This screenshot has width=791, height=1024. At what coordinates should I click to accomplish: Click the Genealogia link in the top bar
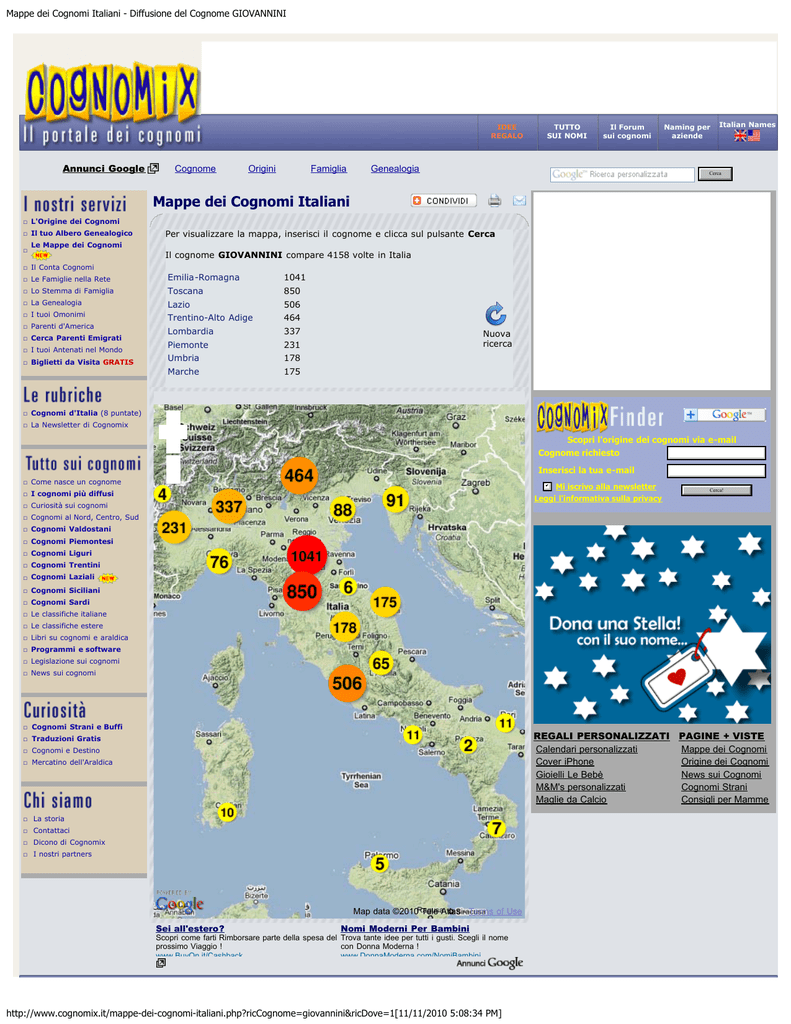[x=395, y=169]
